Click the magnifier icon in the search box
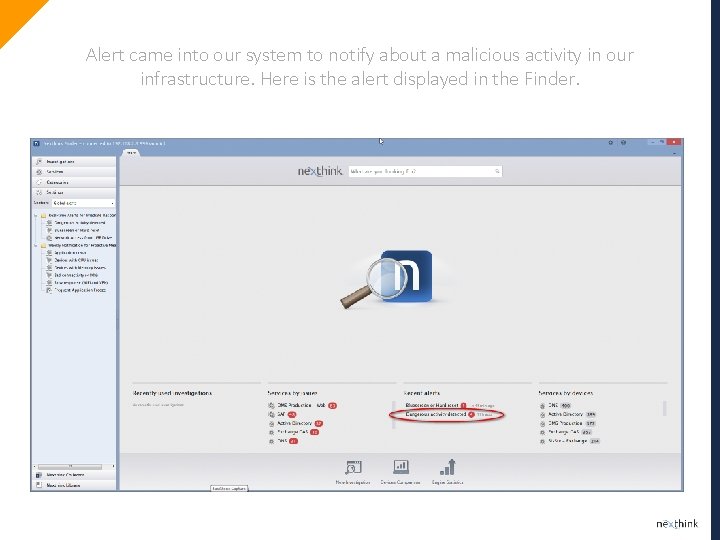The image size is (720, 540). click(497, 171)
